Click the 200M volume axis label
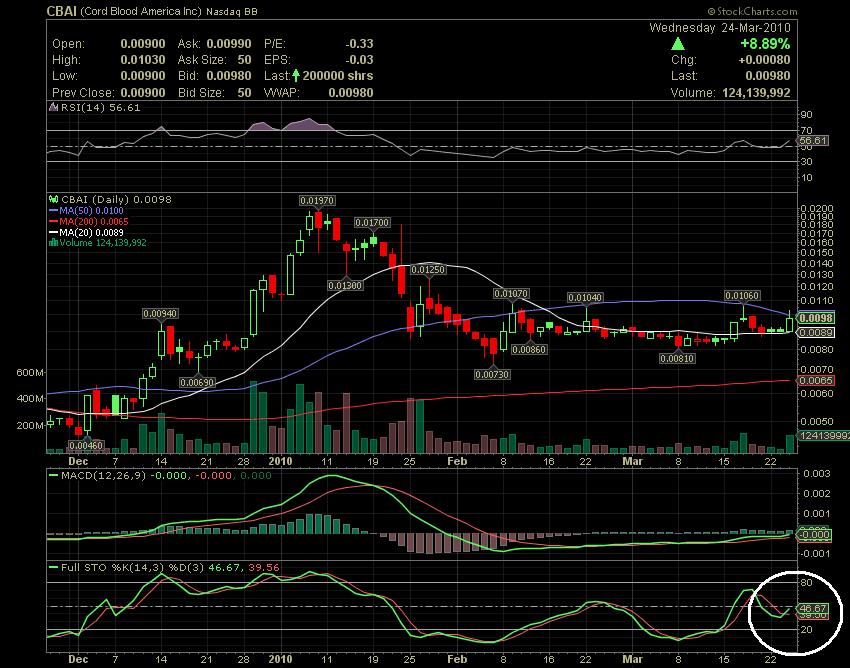Image resolution: width=850 pixels, height=668 pixels. 30,426
